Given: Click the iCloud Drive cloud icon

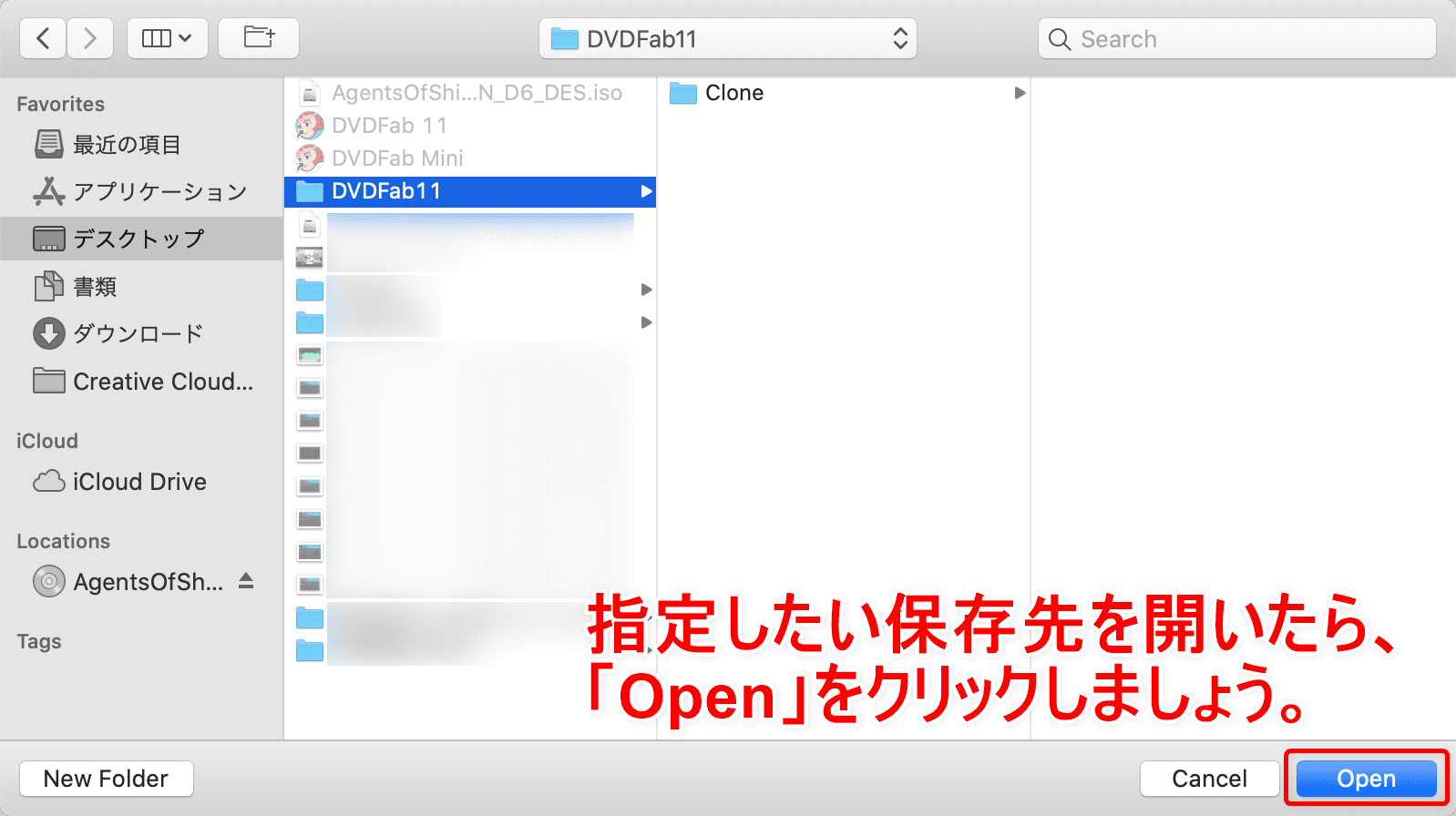Looking at the screenshot, I should point(48,481).
